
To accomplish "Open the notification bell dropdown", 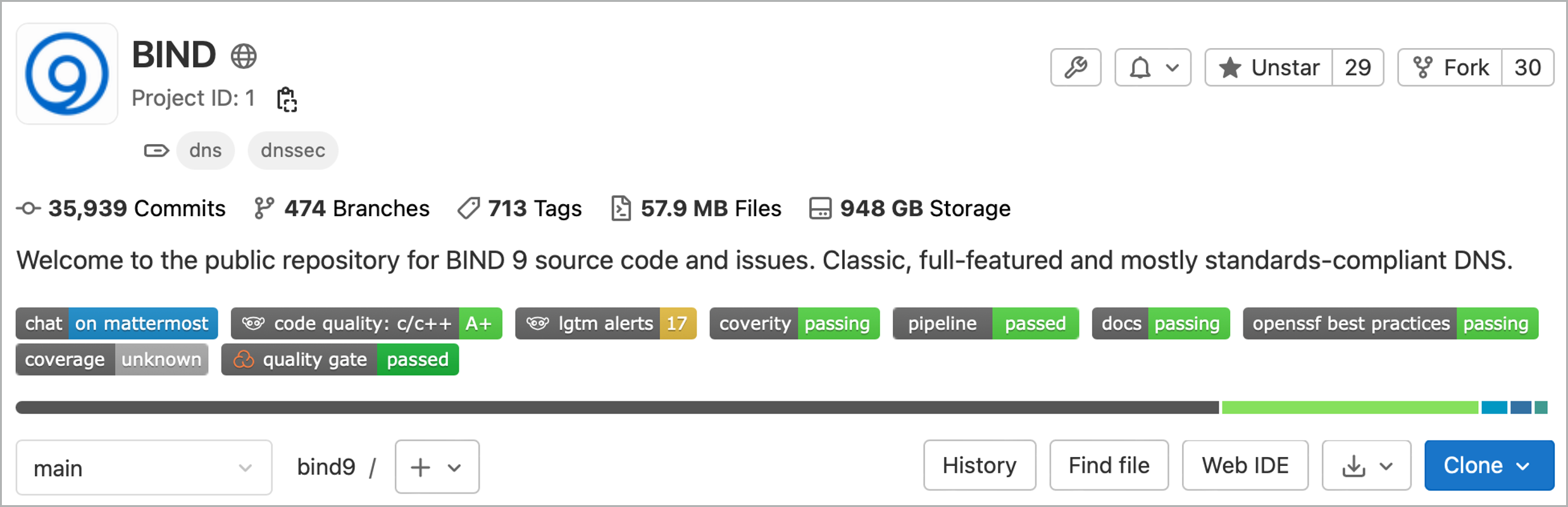I will tap(1152, 67).
